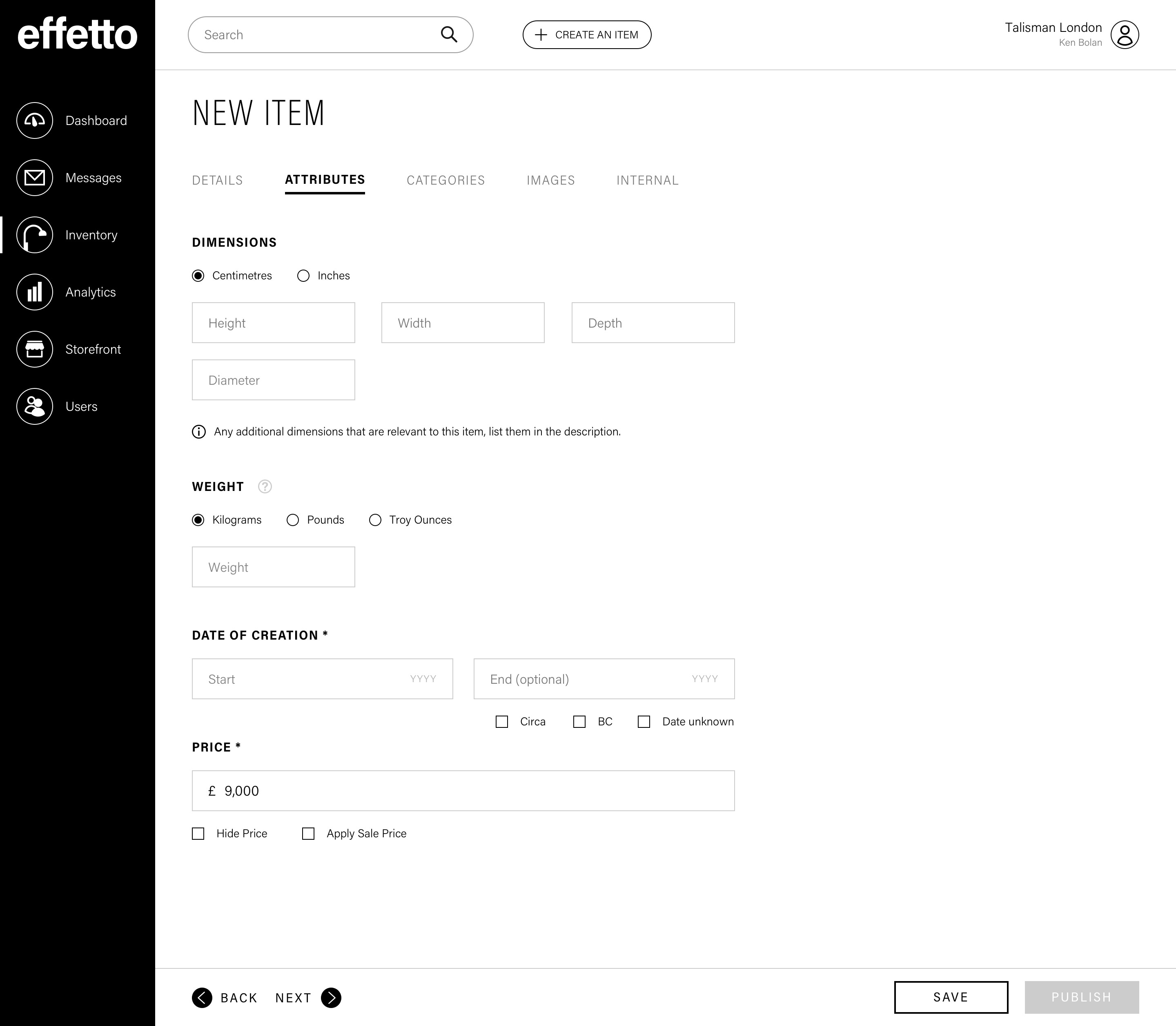This screenshot has width=1176, height=1026.
Task: Select the Pounds radio button
Action: coord(293,520)
